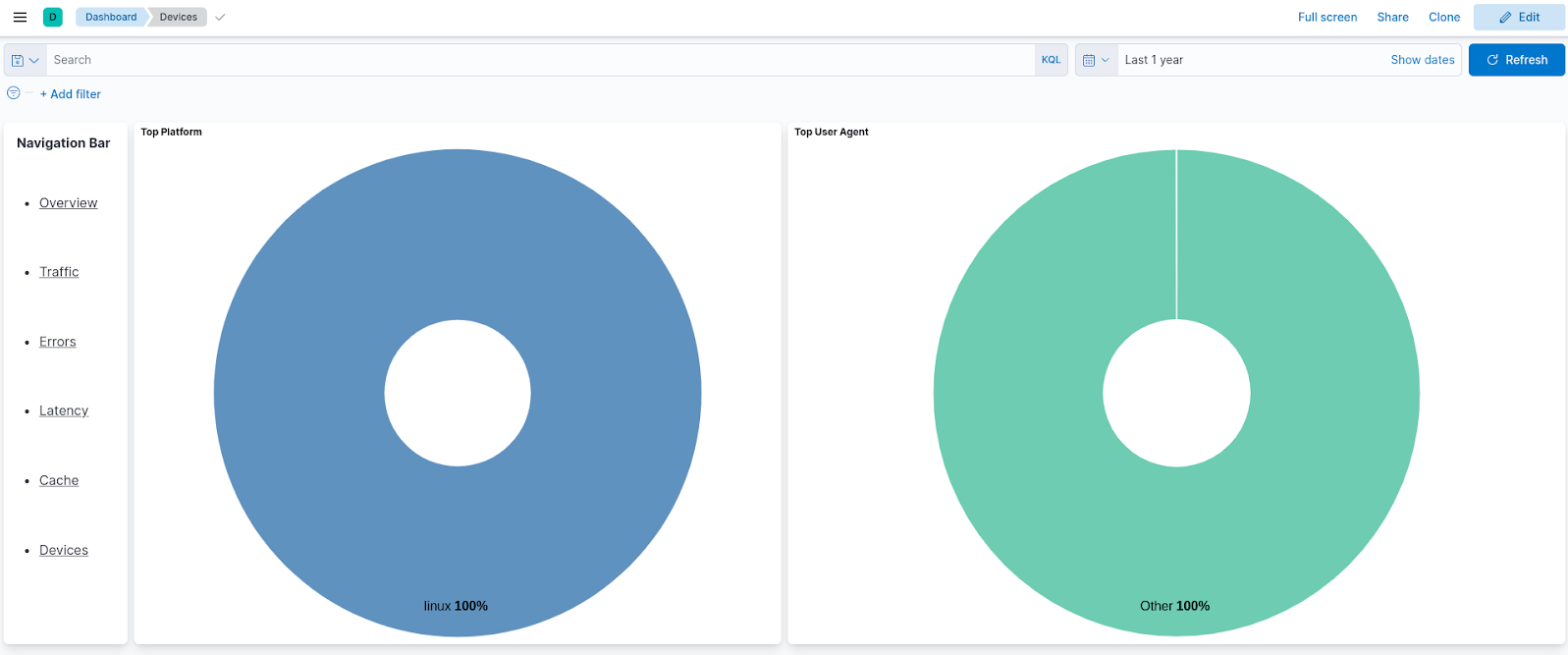Click + Add filter
Viewport: 1568px width, 655px height.
71,94
